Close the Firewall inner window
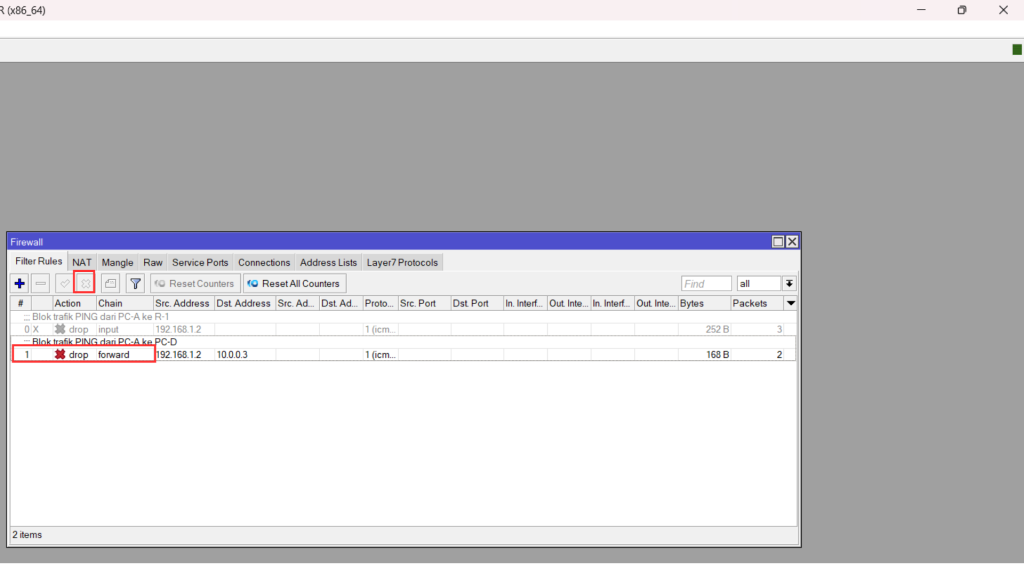Viewport: 1024px width, 576px height. tap(792, 242)
